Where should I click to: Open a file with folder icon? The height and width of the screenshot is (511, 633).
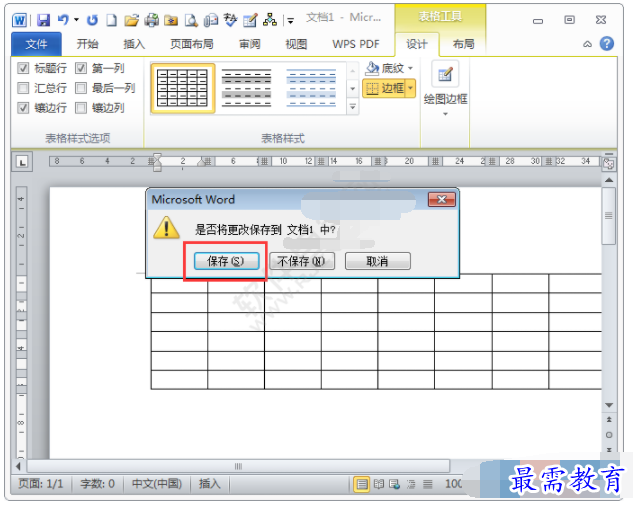click(131, 20)
